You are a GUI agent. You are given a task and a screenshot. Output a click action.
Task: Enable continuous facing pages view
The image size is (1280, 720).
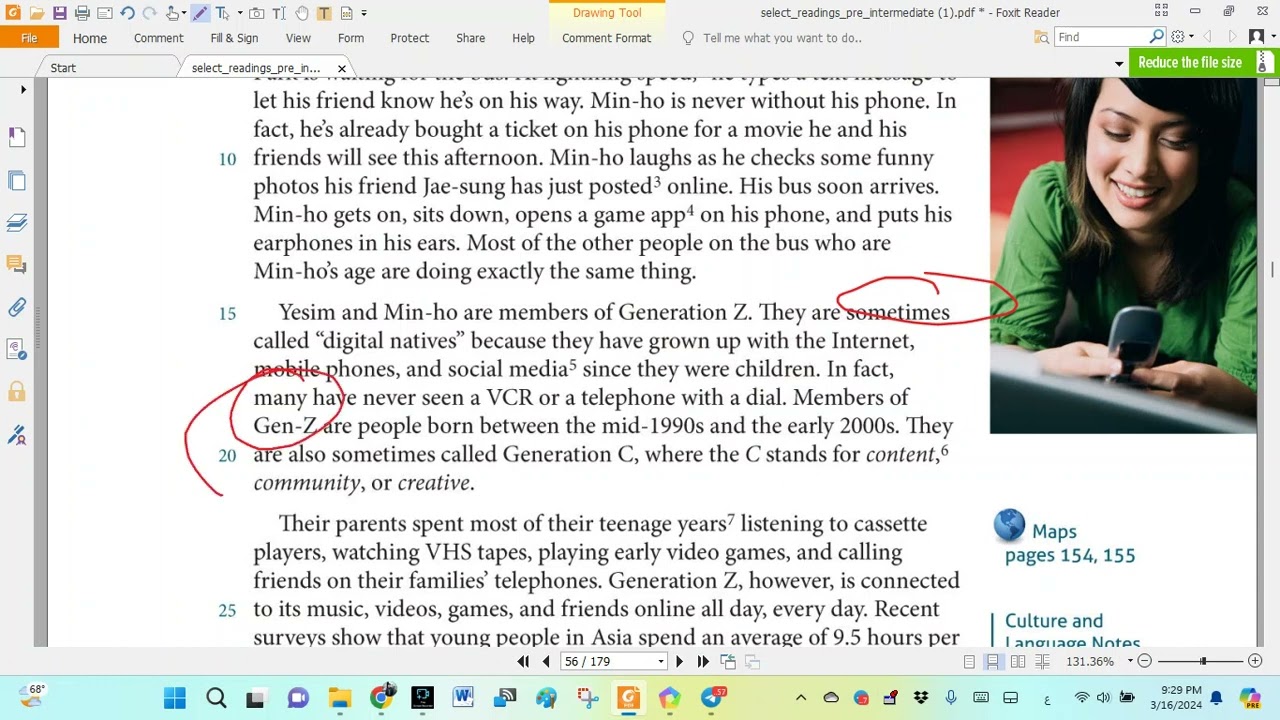1042,662
